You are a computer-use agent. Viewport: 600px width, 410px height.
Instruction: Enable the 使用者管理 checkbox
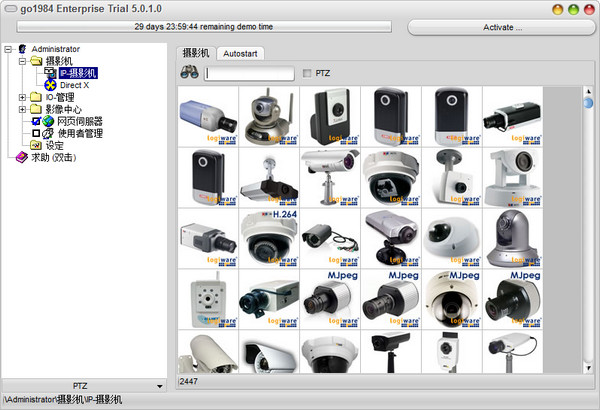36,133
